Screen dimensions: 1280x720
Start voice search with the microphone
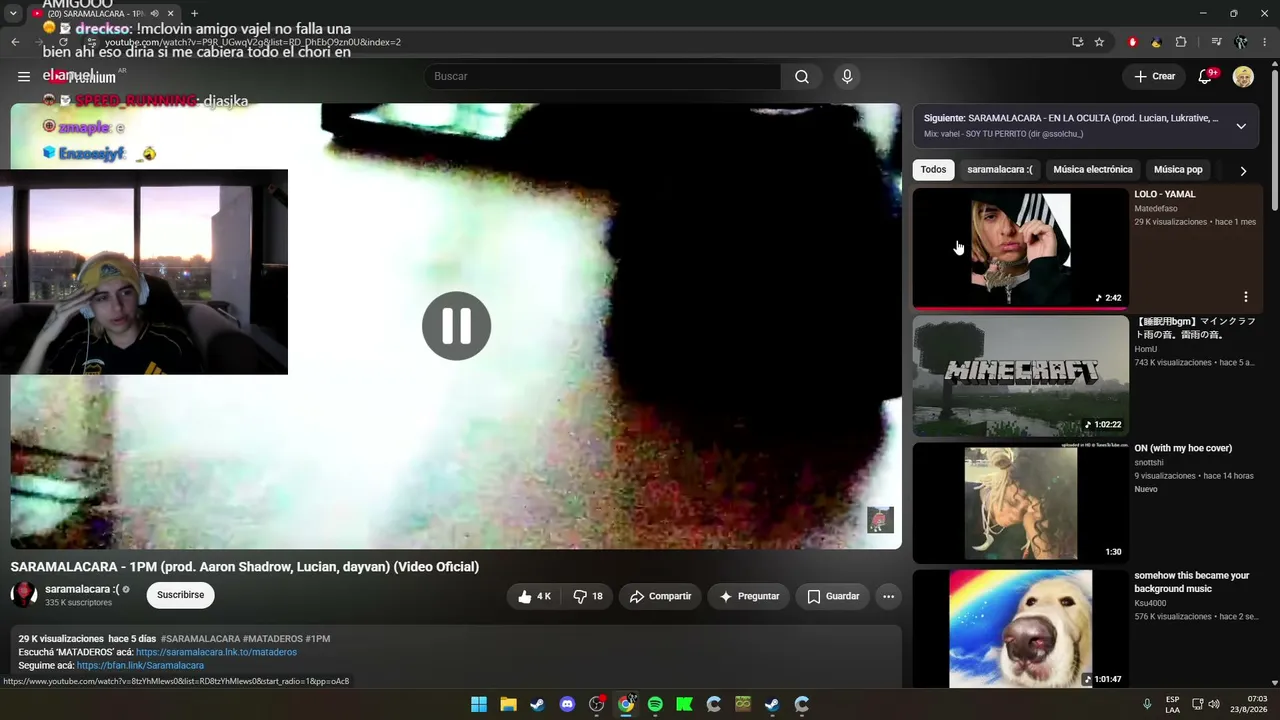click(x=847, y=77)
